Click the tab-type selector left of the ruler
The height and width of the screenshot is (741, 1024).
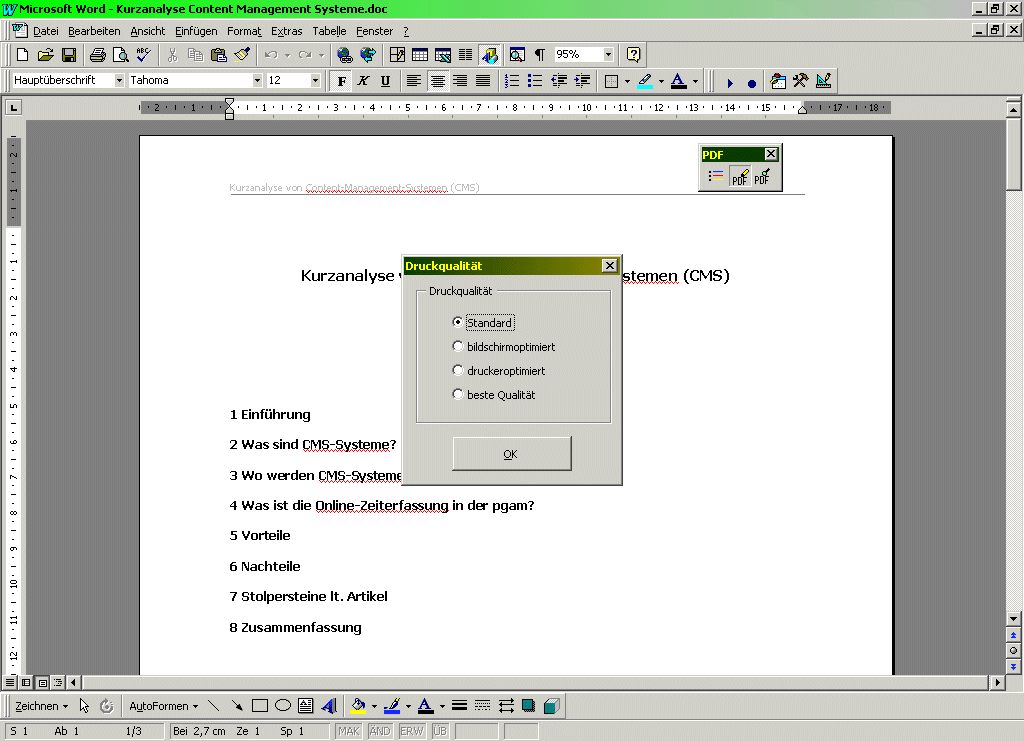pyautogui.click(x=13, y=107)
